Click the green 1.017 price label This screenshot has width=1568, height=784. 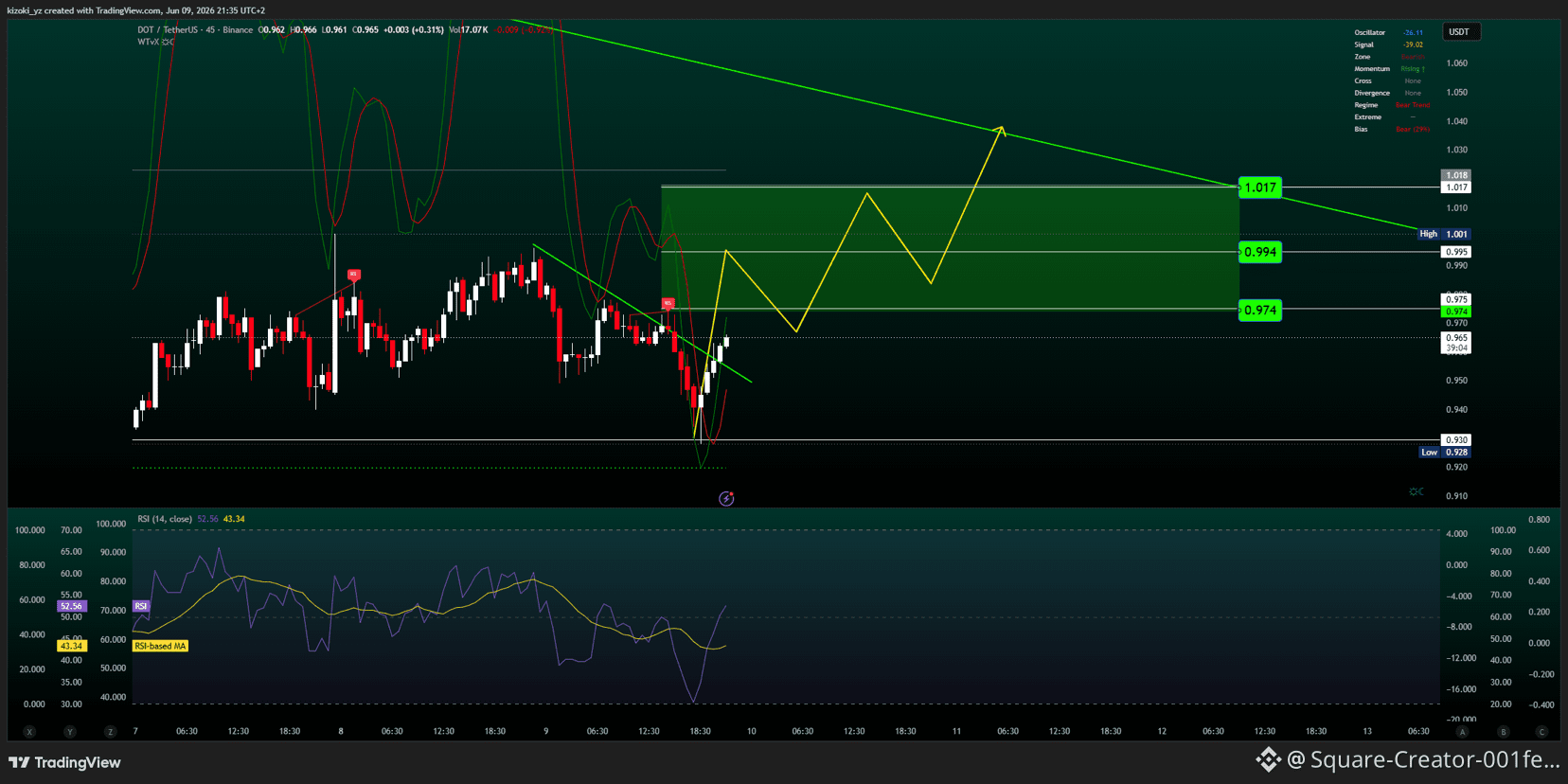[1260, 187]
